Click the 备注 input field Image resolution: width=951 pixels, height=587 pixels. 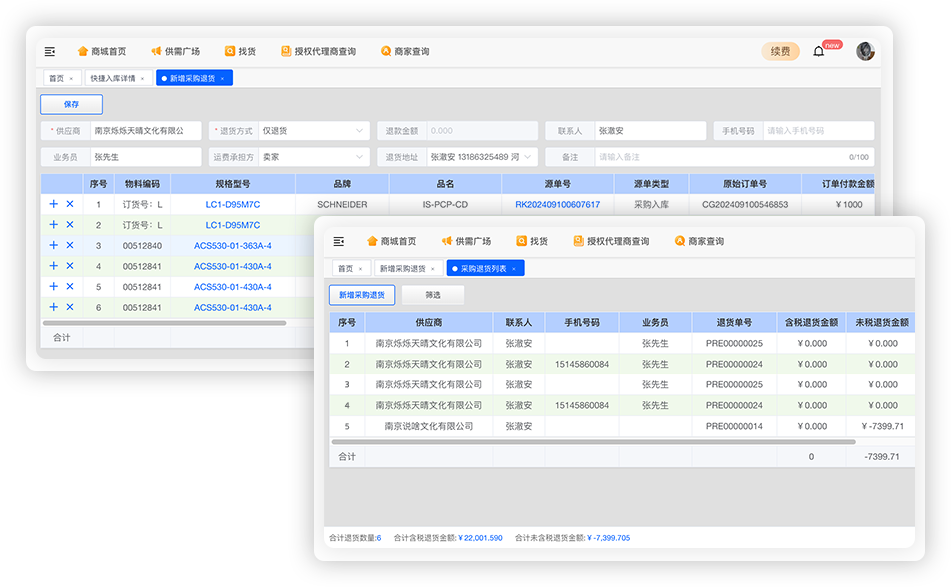pos(734,157)
